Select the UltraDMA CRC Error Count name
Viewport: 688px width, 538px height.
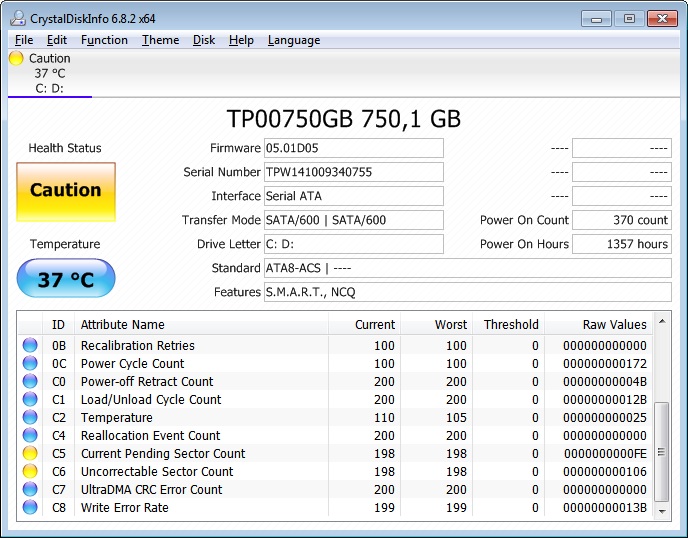pyautogui.click(x=151, y=489)
